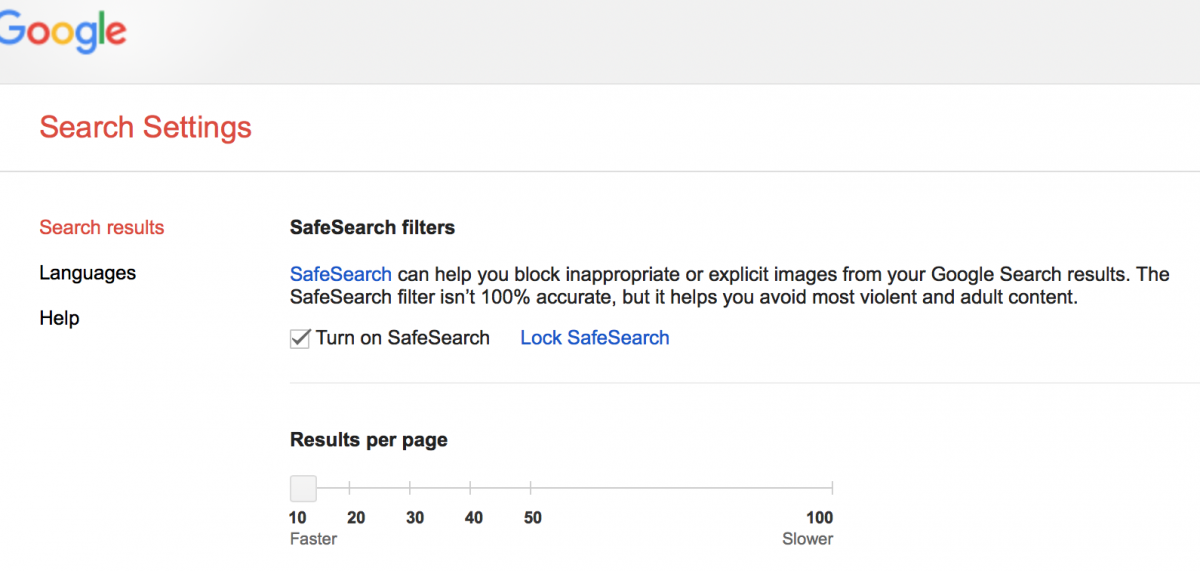Click the results per page slider handle
The image size is (1200, 571).
click(x=303, y=488)
